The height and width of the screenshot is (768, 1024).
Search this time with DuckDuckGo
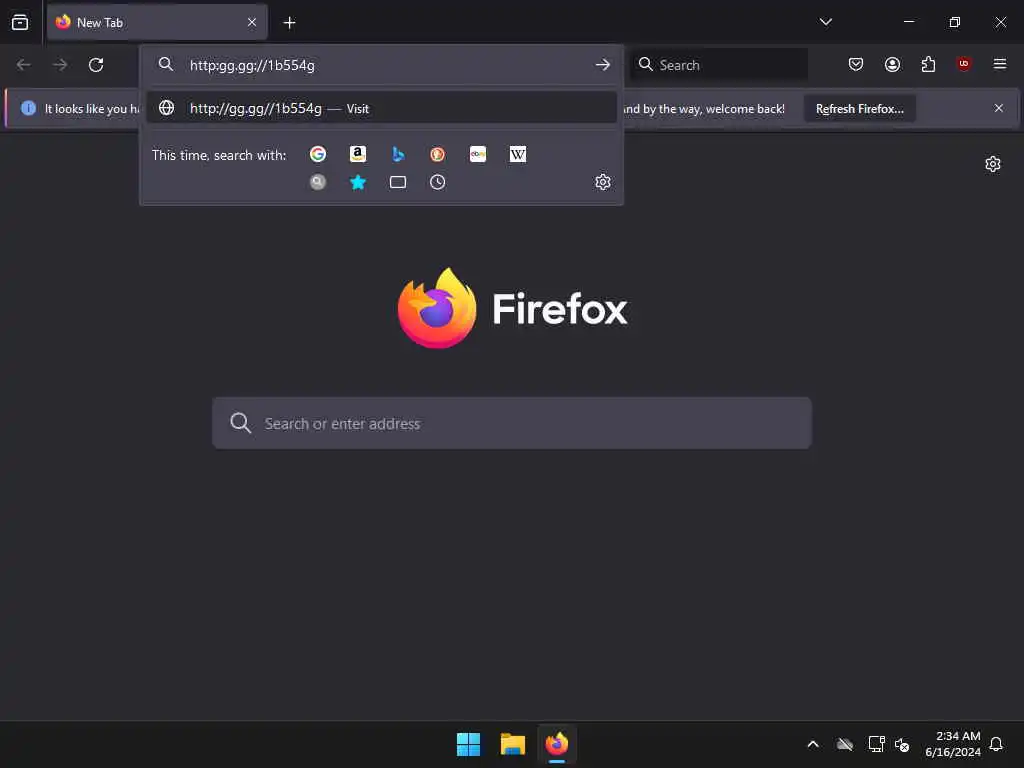pyautogui.click(x=438, y=154)
